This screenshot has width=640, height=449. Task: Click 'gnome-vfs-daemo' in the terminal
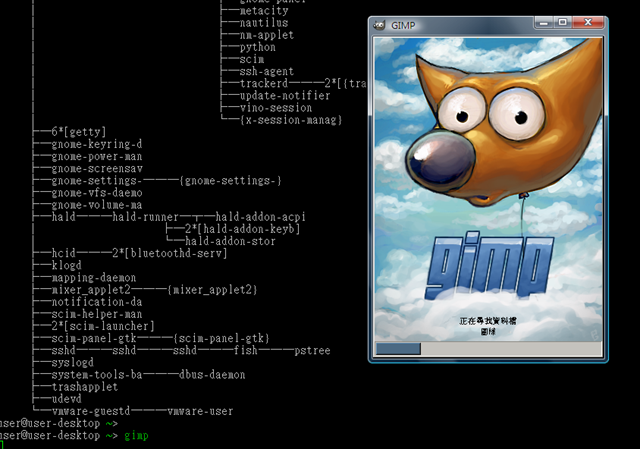97,193
